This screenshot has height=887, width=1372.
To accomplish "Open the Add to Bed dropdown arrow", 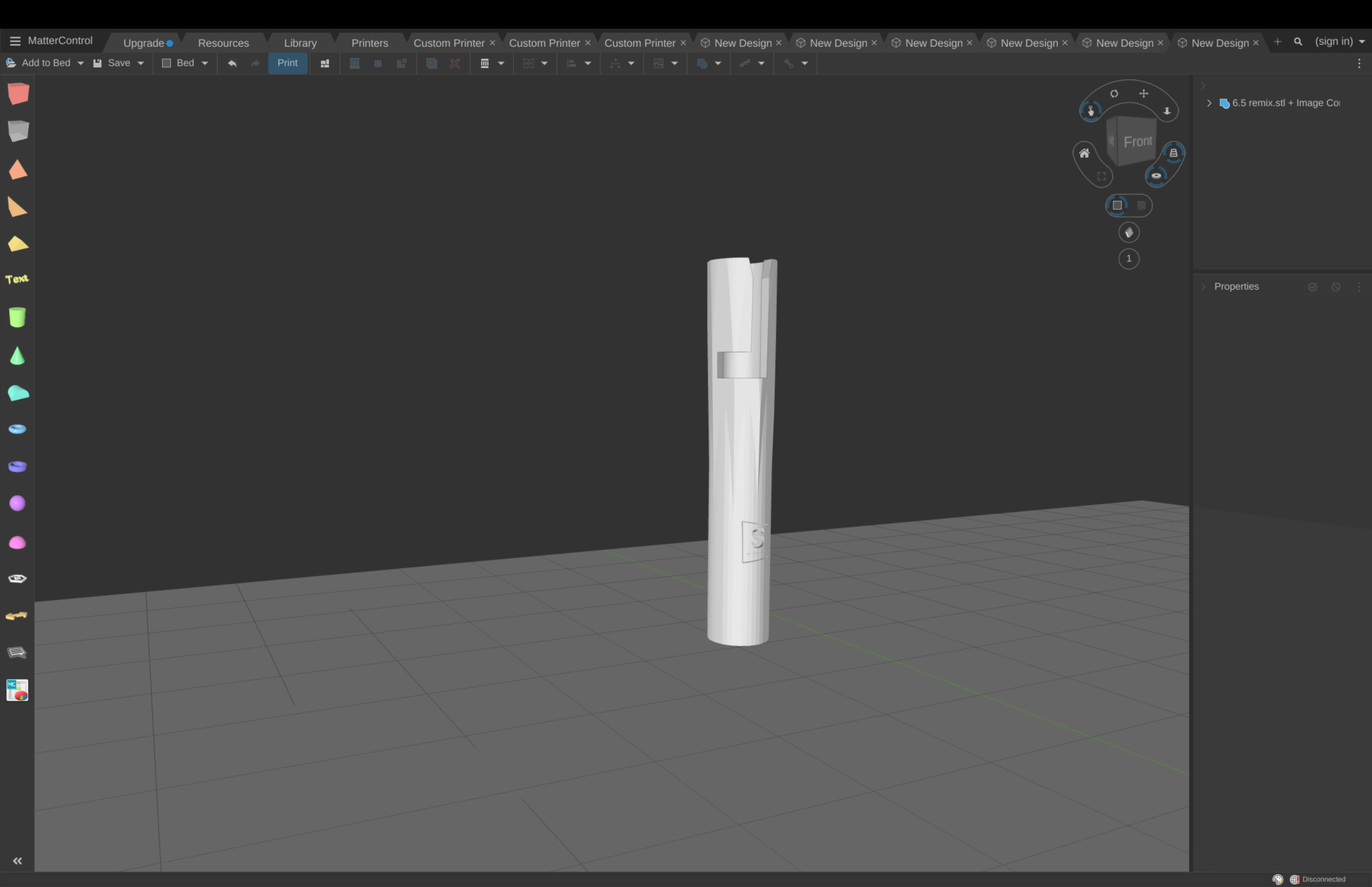I will pos(81,63).
